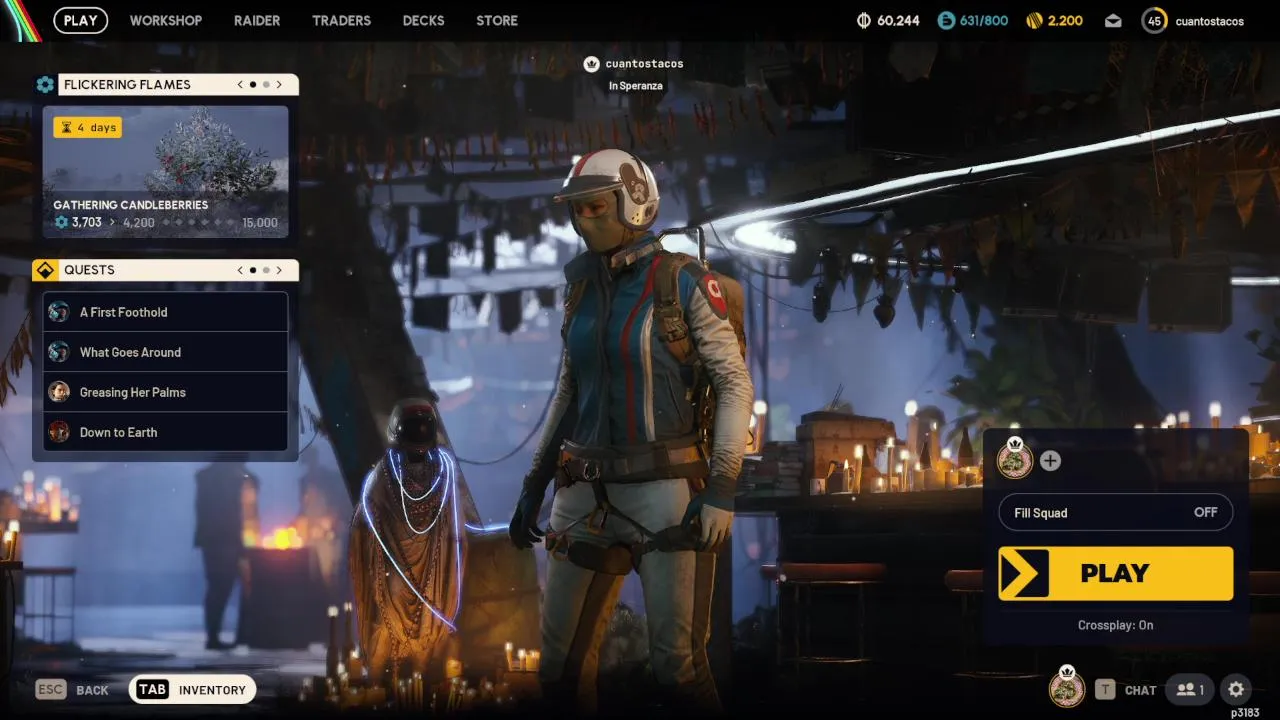1280x720 pixels.
Task: Click the coin currency icon beside 60,244
Action: tap(864, 20)
